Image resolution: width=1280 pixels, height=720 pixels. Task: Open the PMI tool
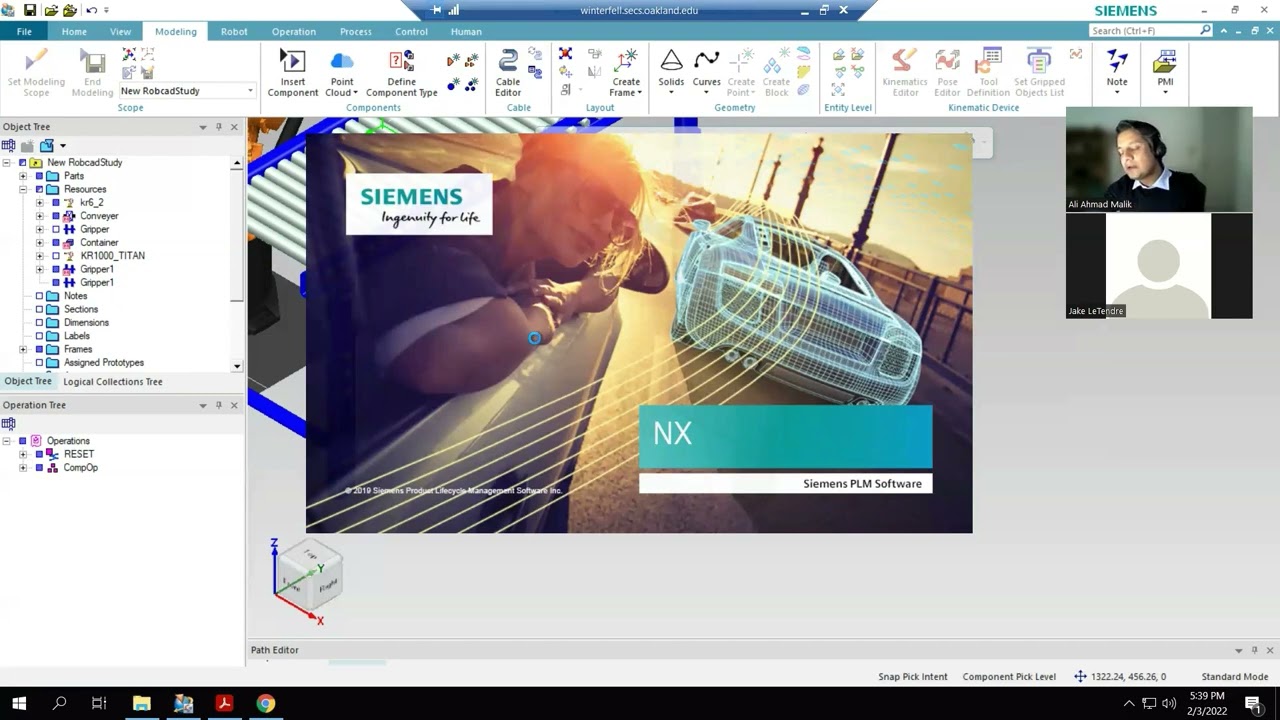click(x=1165, y=72)
